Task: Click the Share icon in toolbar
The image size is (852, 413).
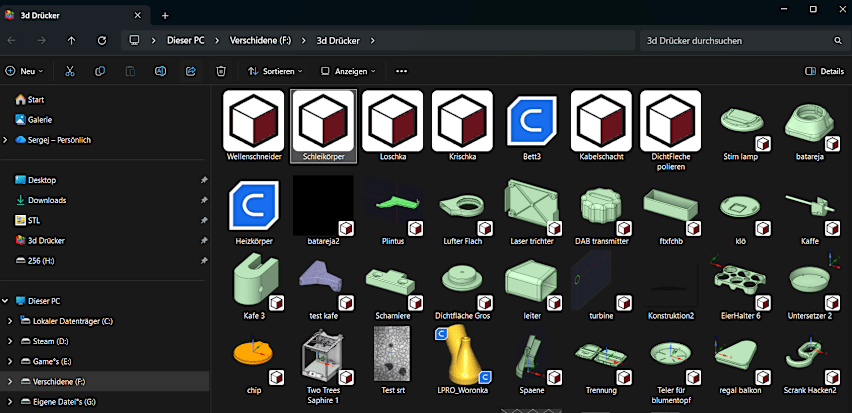Action: [191, 71]
